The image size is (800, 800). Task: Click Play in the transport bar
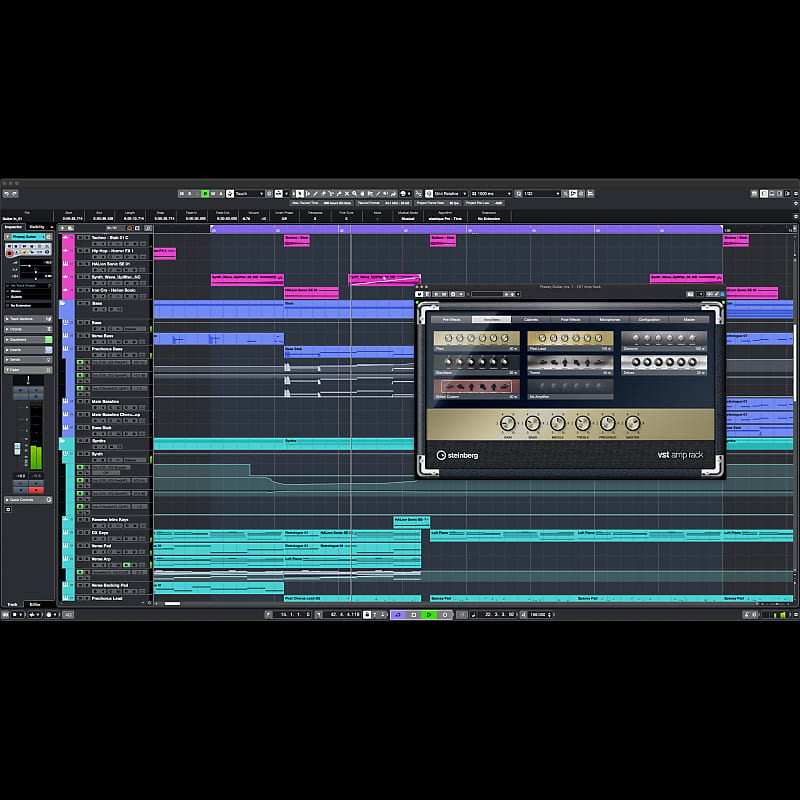(x=429, y=614)
